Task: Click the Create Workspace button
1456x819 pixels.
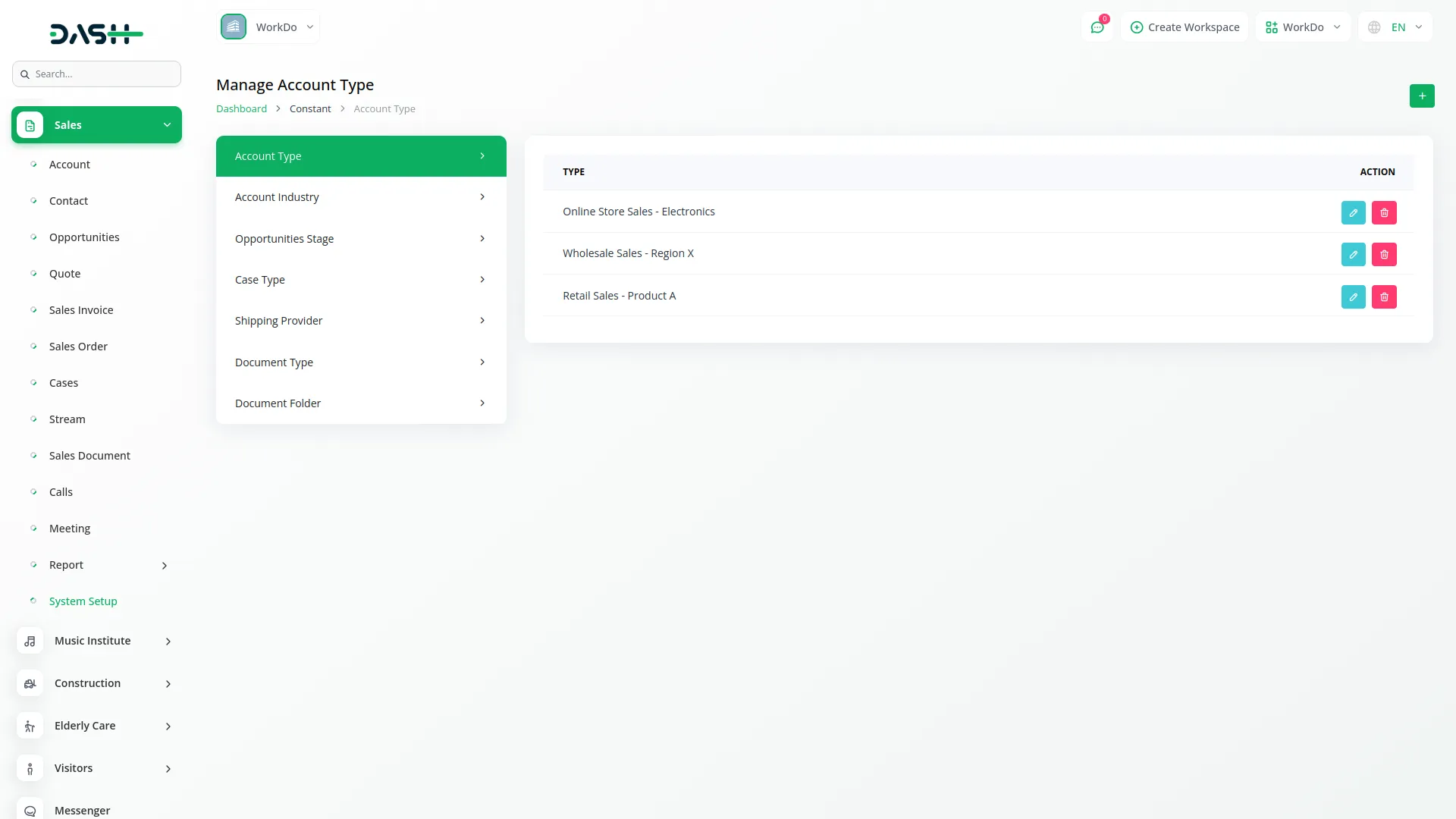Action: coord(1185,27)
